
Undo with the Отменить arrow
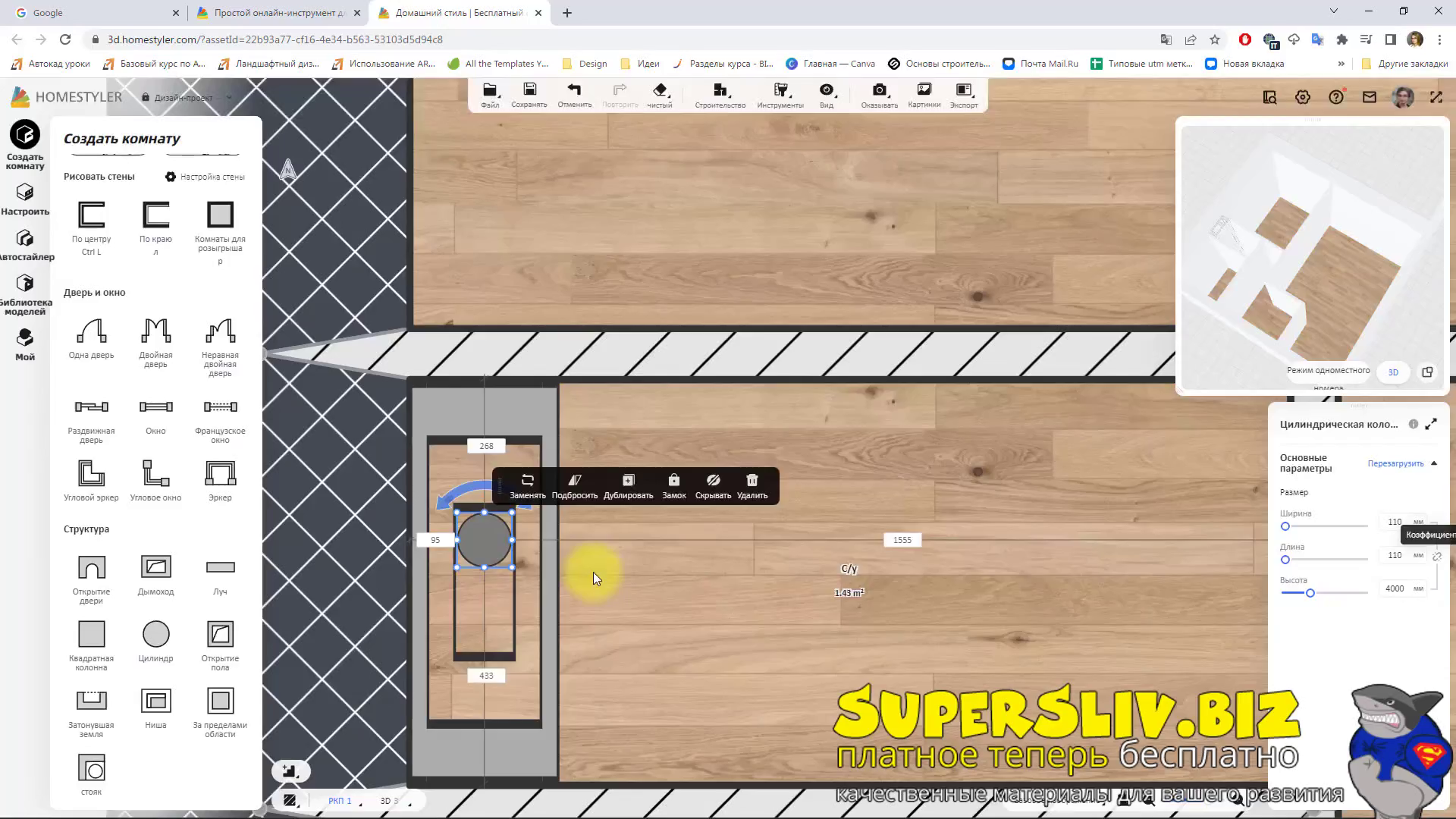574,96
